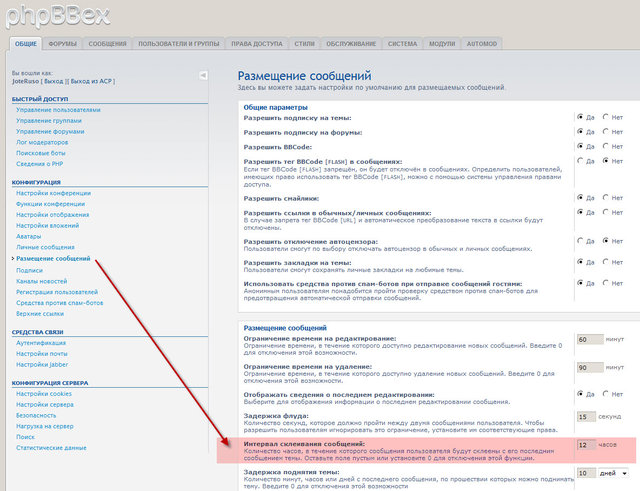Screen dimensions: 640x491
Task: Open Настройки Jabber link
Action: click(x=42, y=364)
